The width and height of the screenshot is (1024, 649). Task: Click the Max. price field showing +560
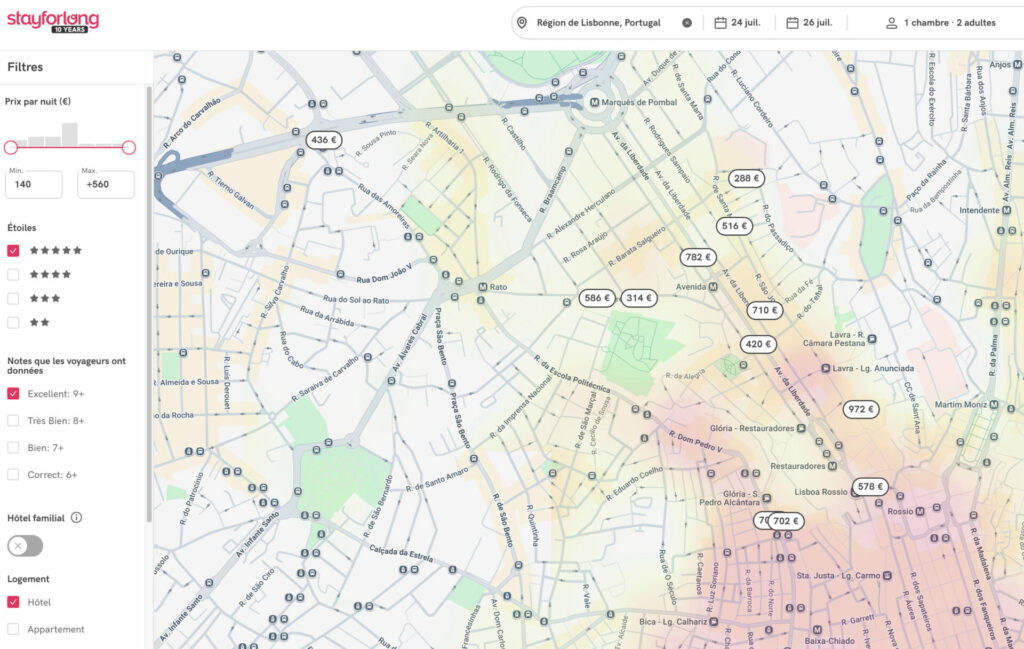pos(106,184)
